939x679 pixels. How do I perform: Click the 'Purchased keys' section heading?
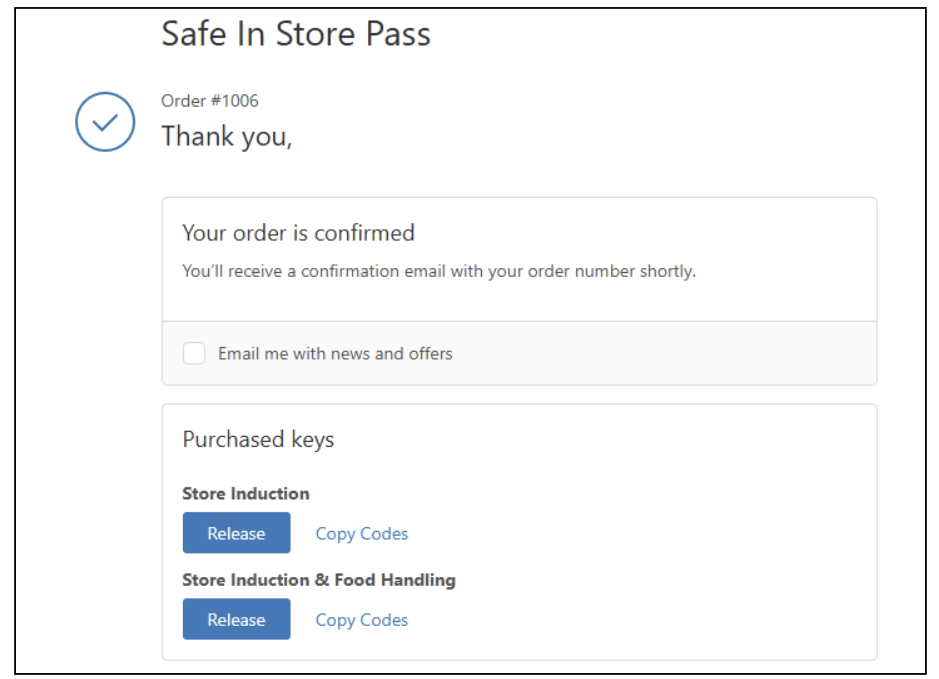pos(258,439)
